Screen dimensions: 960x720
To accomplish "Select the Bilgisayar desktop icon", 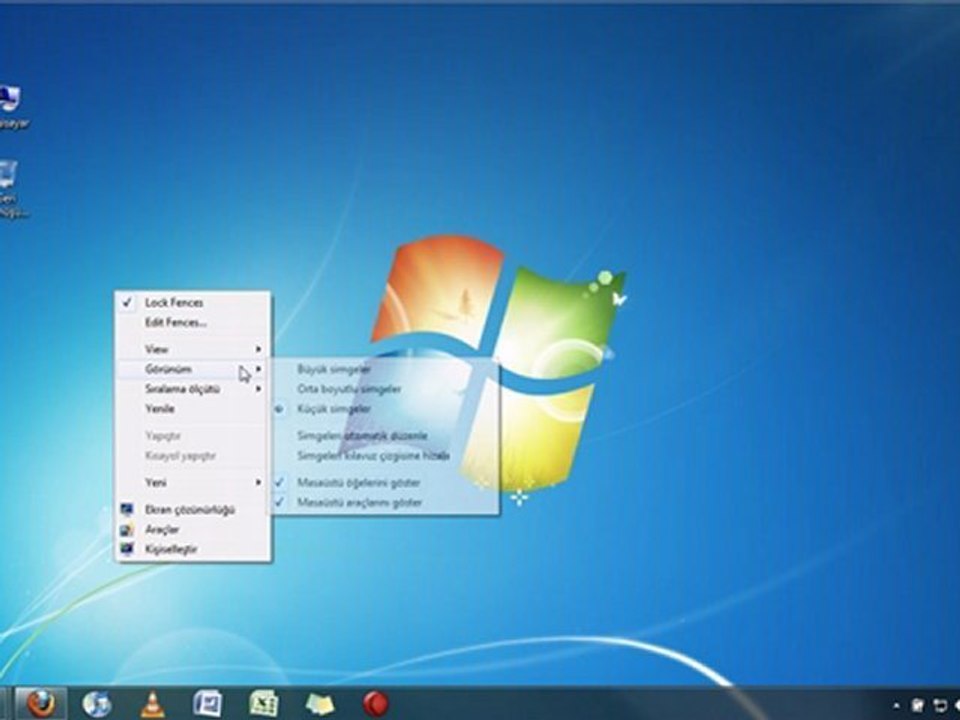I will (x=11, y=107).
